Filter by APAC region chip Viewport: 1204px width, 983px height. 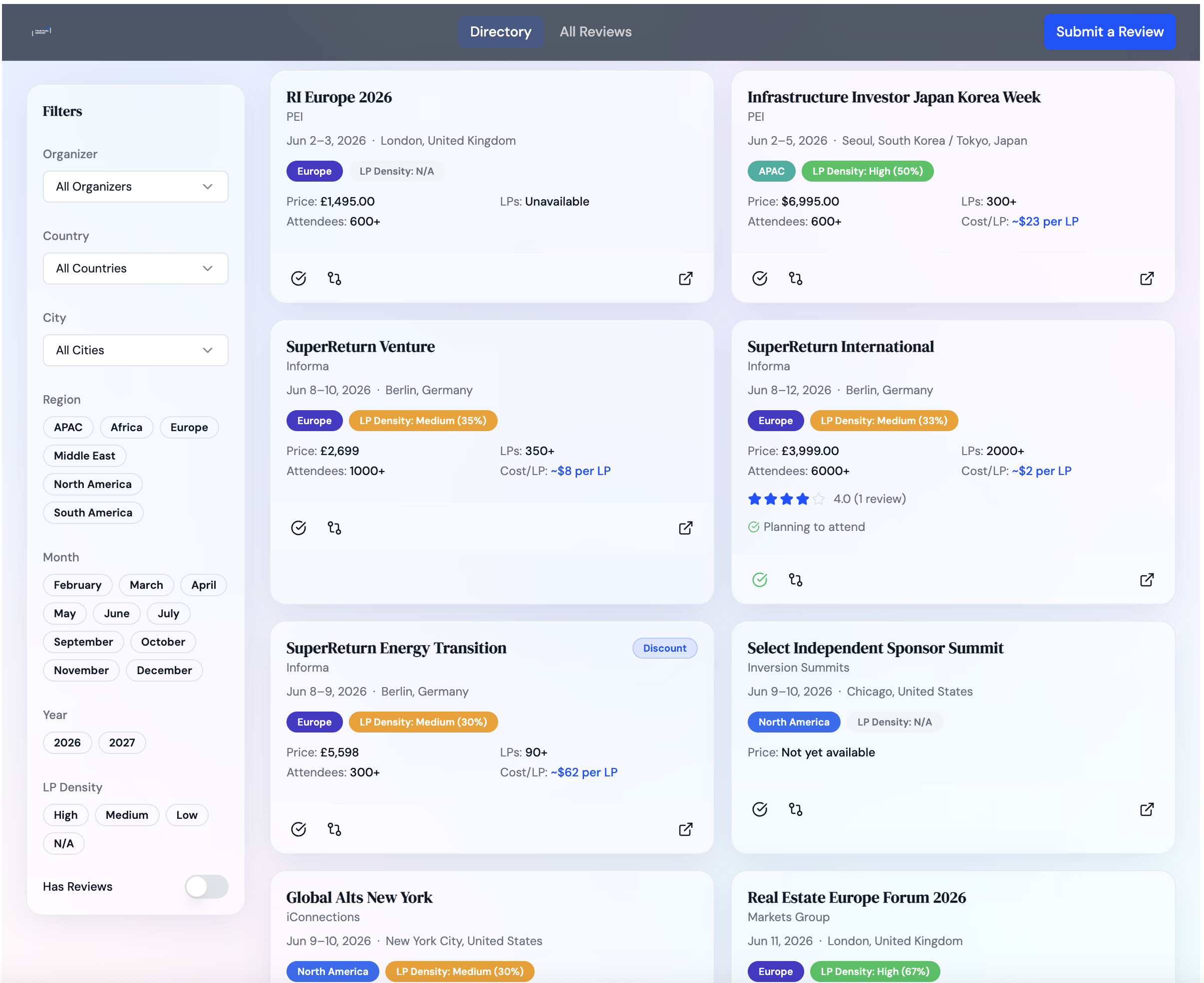pos(68,429)
